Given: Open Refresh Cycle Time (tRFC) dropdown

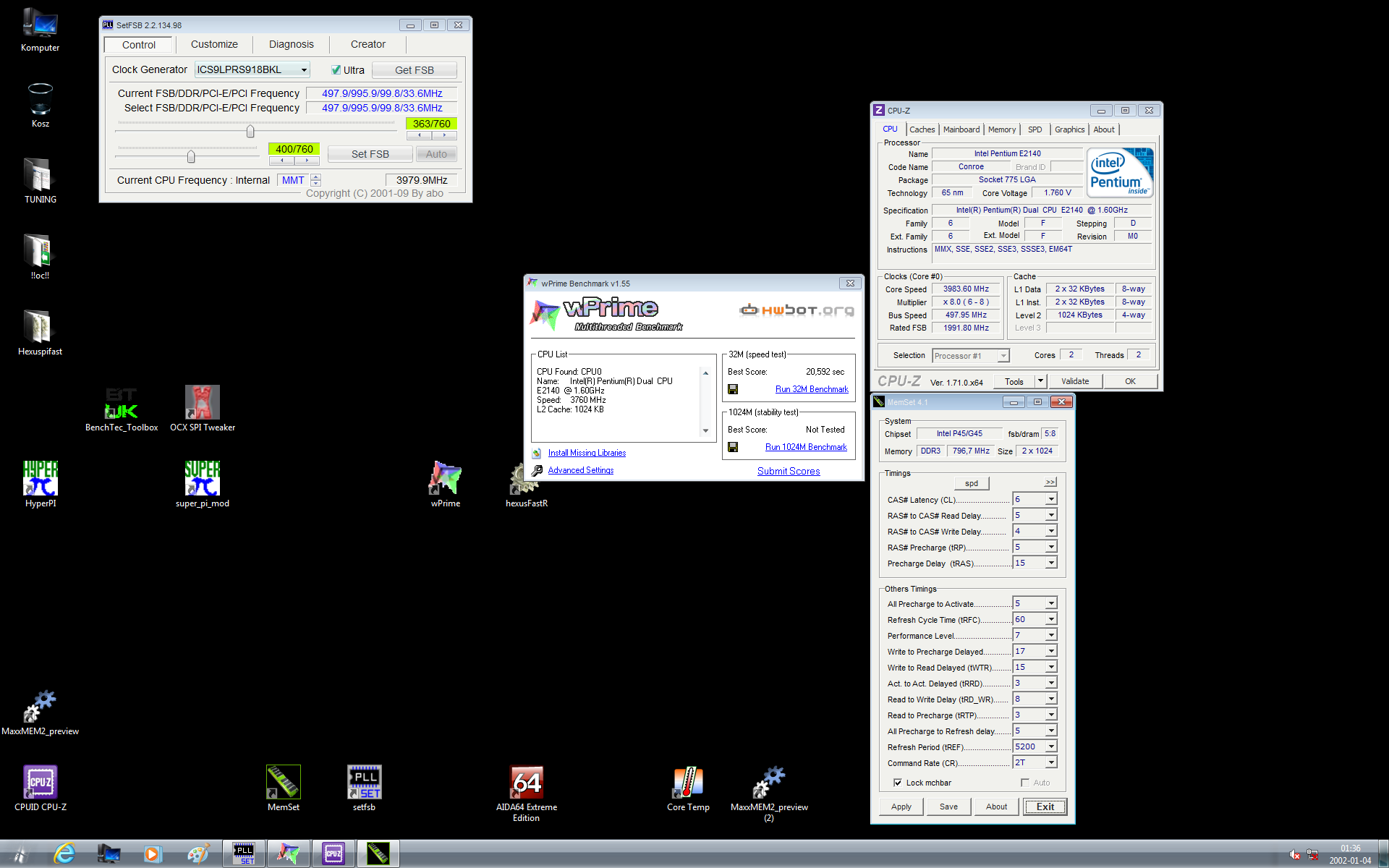Looking at the screenshot, I should 1051,619.
